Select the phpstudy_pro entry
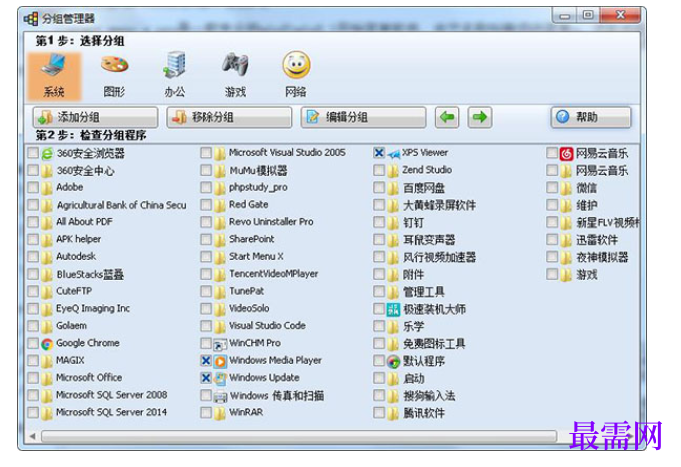Viewport: 681px width, 467px height. [x=258, y=188]
